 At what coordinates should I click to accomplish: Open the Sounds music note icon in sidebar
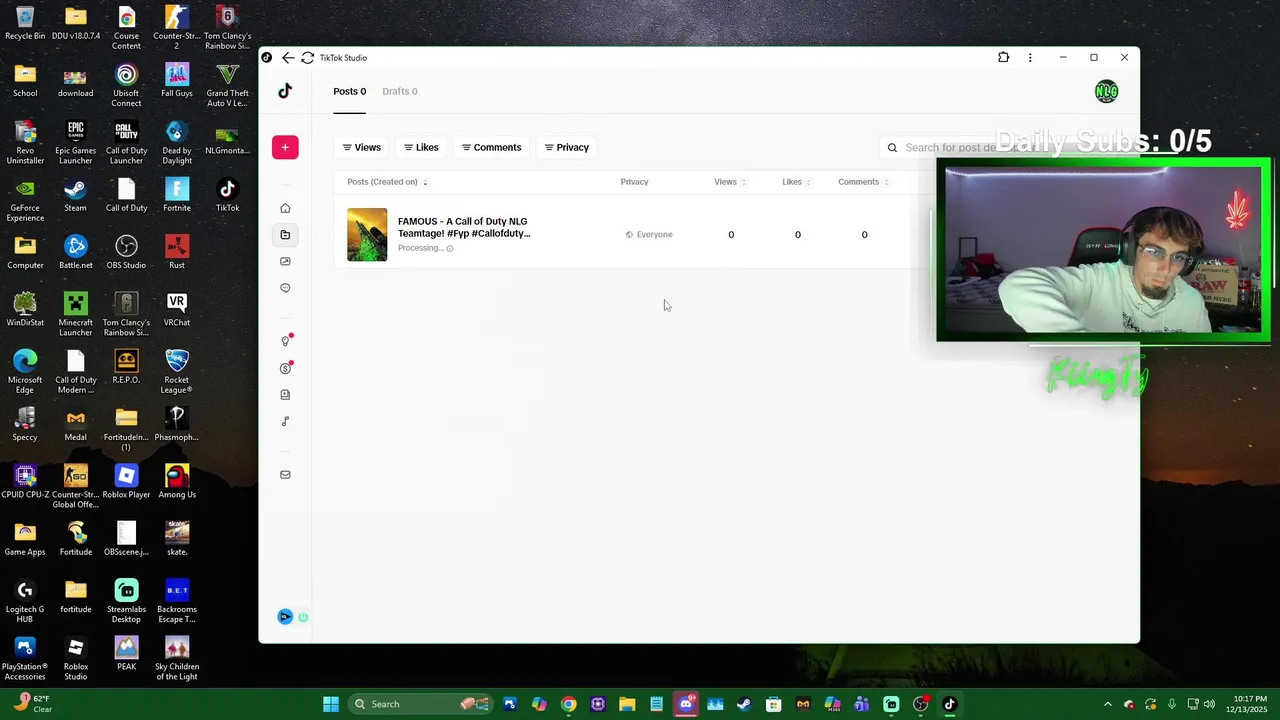click(285, 421)
